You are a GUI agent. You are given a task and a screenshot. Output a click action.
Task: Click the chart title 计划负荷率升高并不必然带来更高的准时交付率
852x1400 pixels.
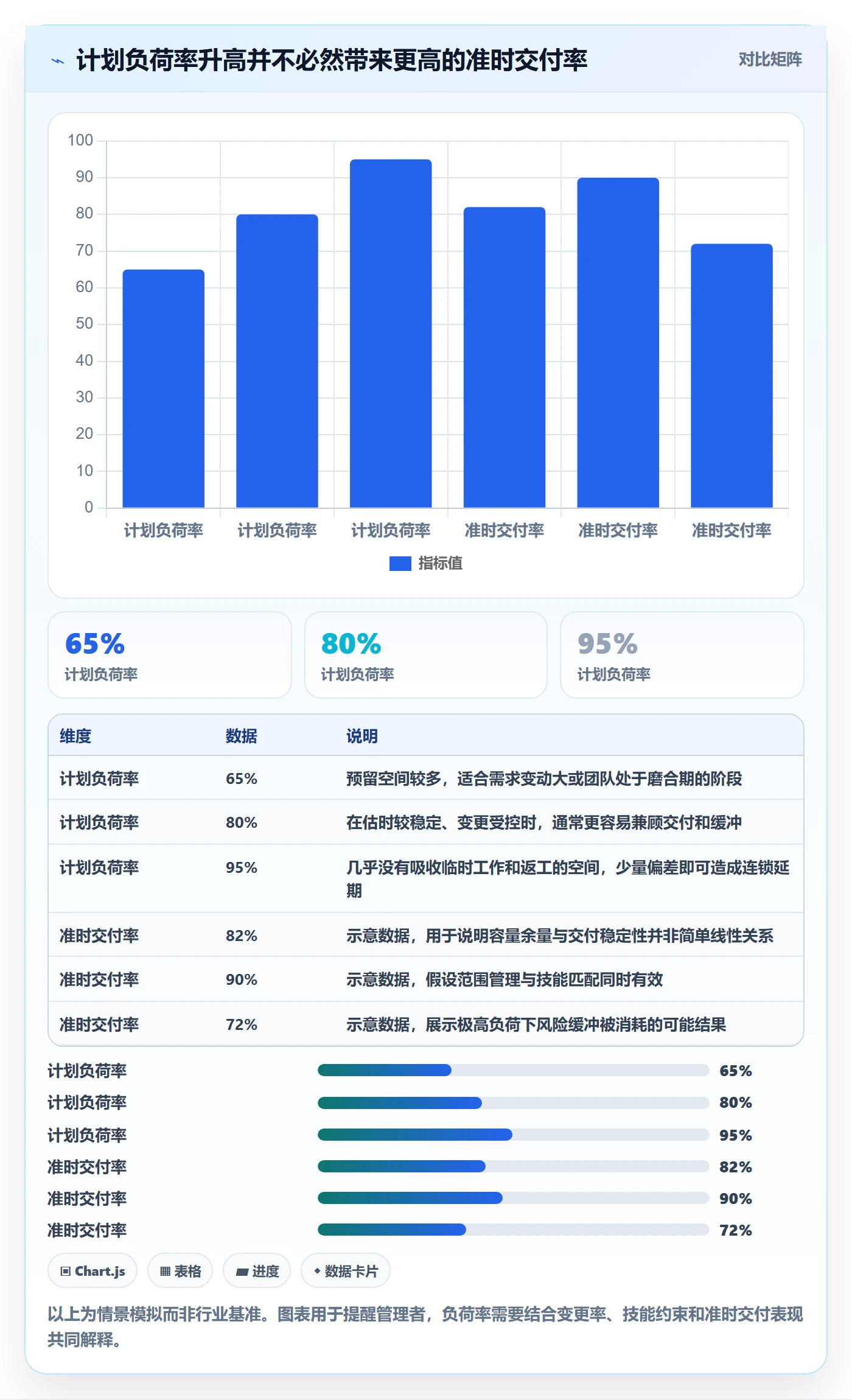pos(332,60)
